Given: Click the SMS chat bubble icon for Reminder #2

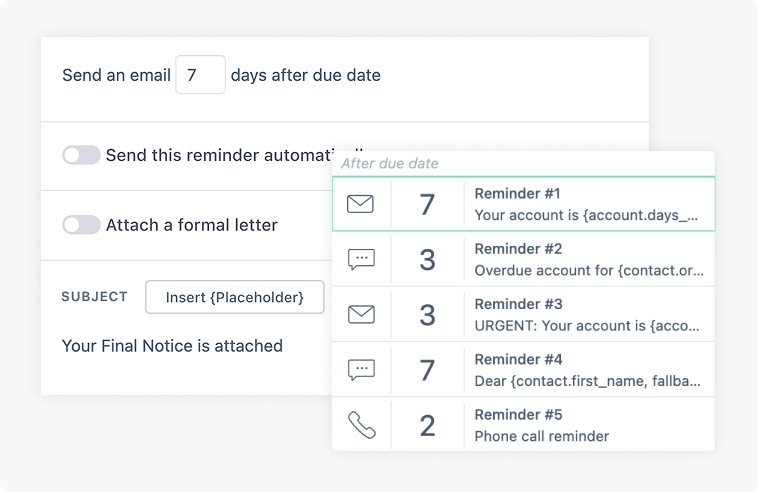Looking at the screenshot, I should click(360, 260).
